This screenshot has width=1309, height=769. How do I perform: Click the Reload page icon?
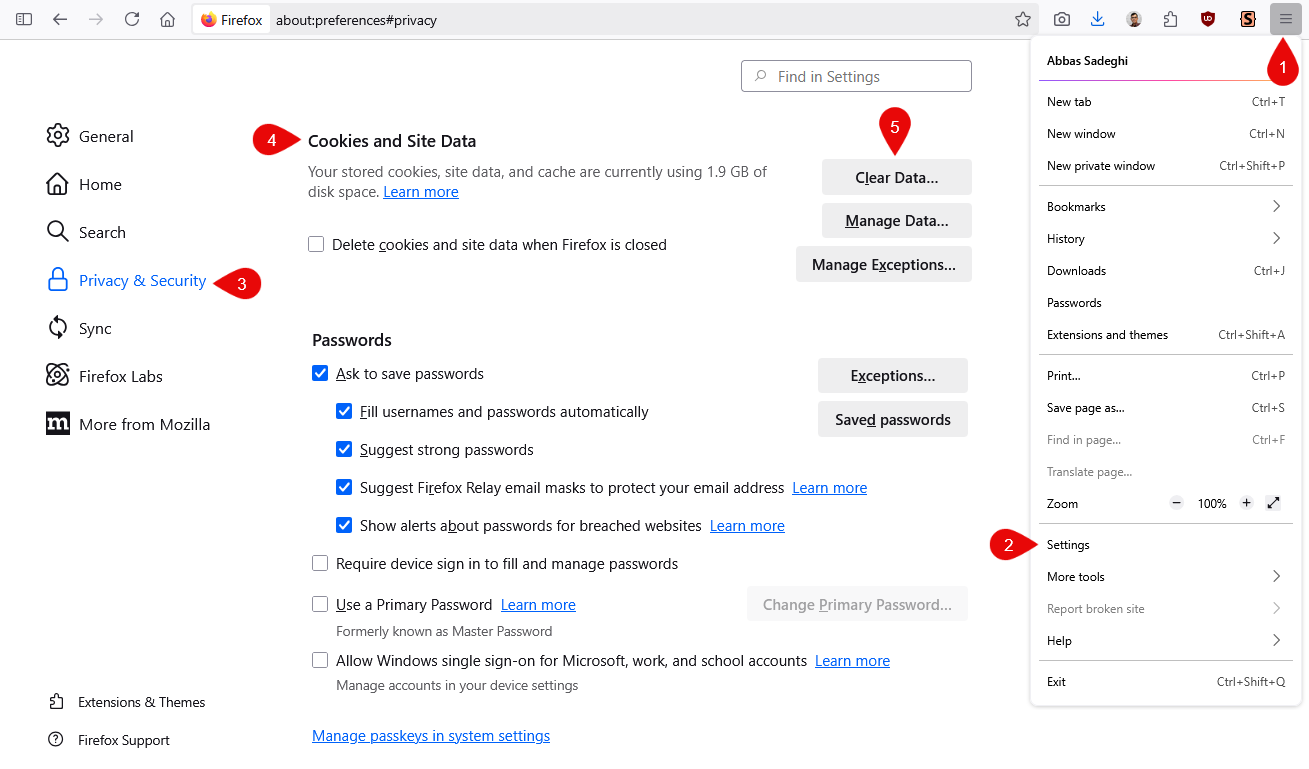click(x=132, y=19)
